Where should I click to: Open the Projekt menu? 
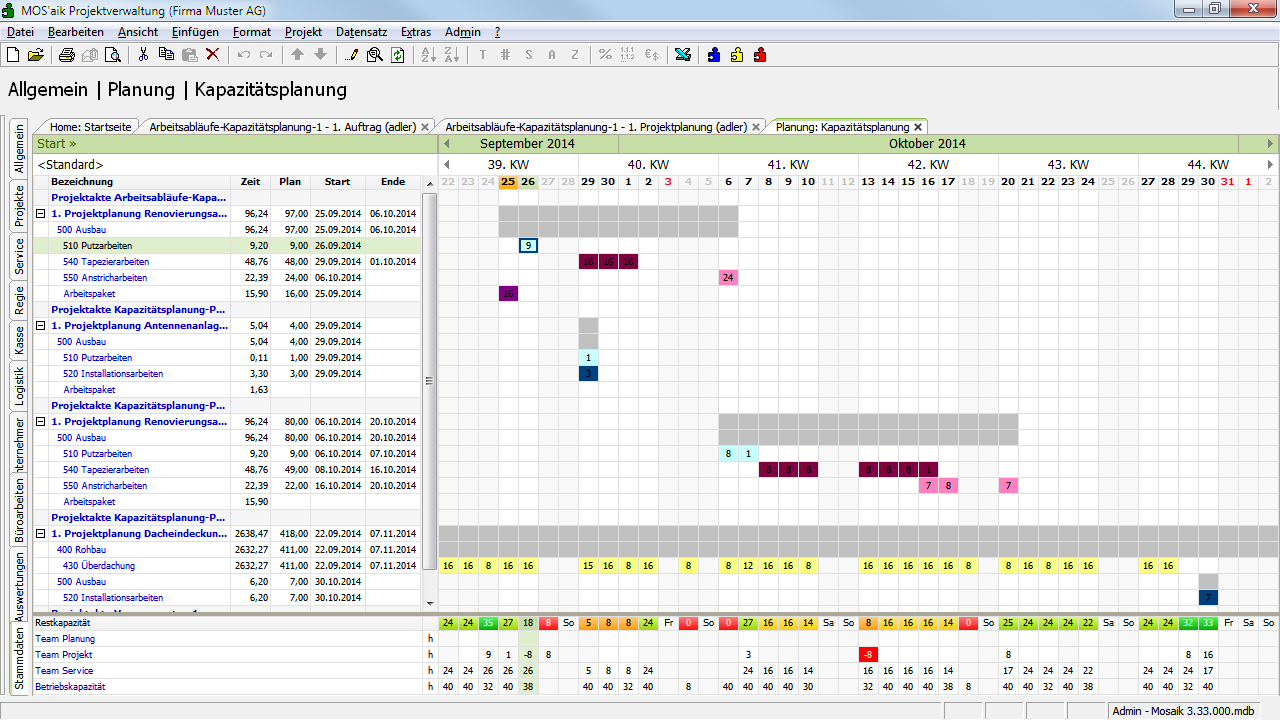coord(303,32)
